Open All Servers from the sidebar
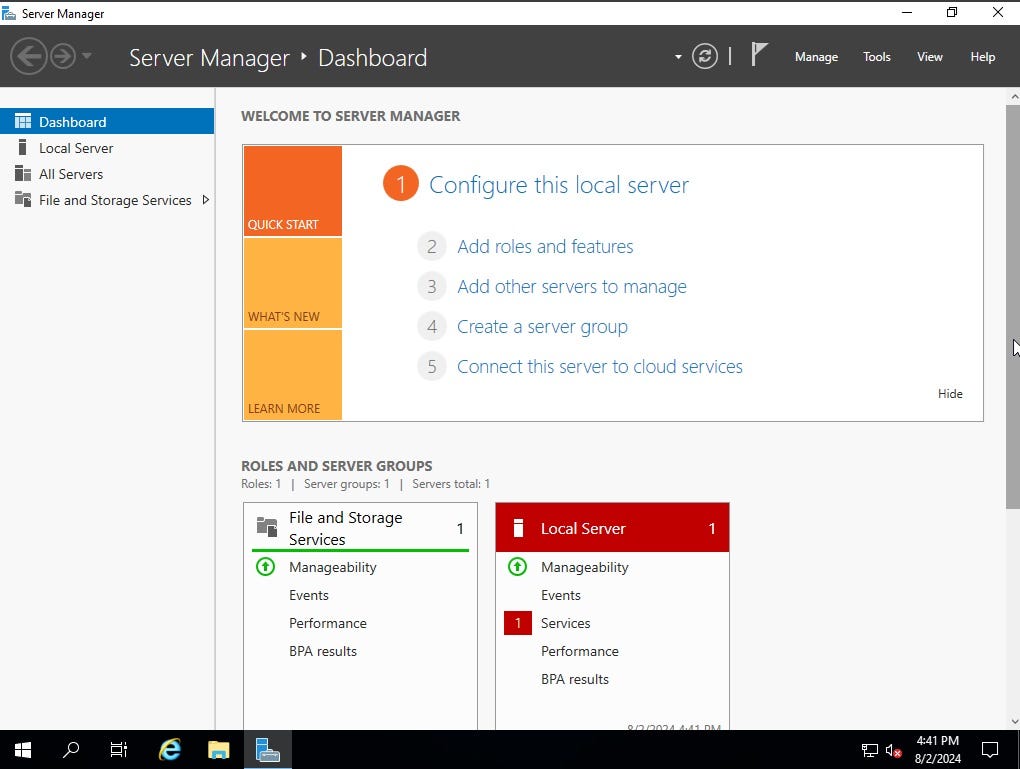Screen dimensions: 1020x769 pos(71,173)
